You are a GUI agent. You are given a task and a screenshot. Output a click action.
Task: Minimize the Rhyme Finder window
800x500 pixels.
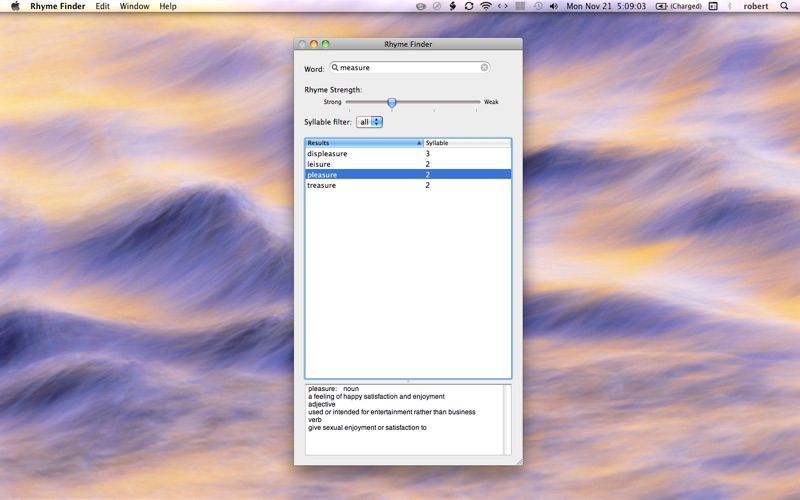click(314, 44)
